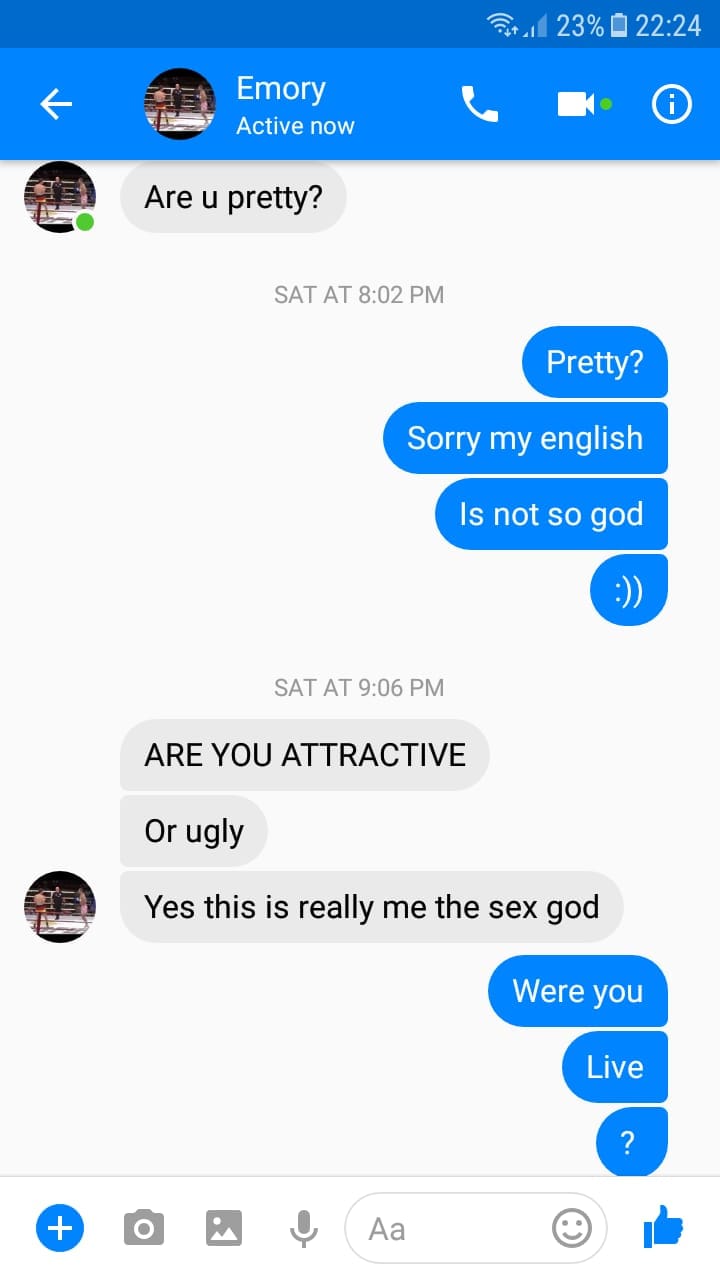Open the plus more-options menu

[60, 1227]
